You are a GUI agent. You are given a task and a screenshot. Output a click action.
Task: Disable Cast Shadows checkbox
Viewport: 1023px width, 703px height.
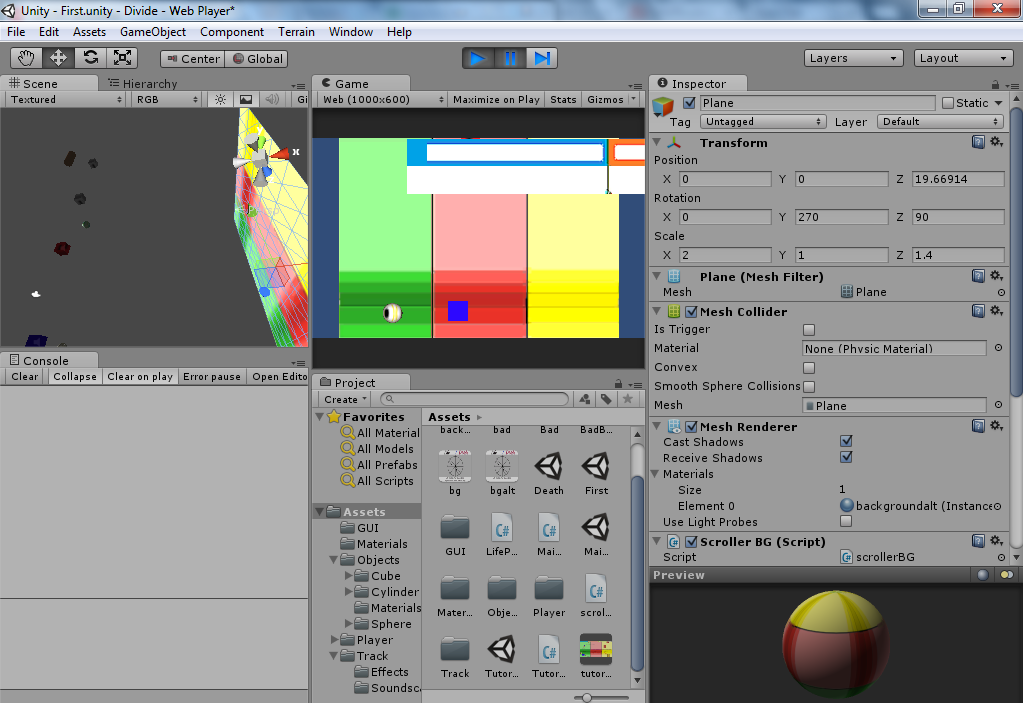846,441
